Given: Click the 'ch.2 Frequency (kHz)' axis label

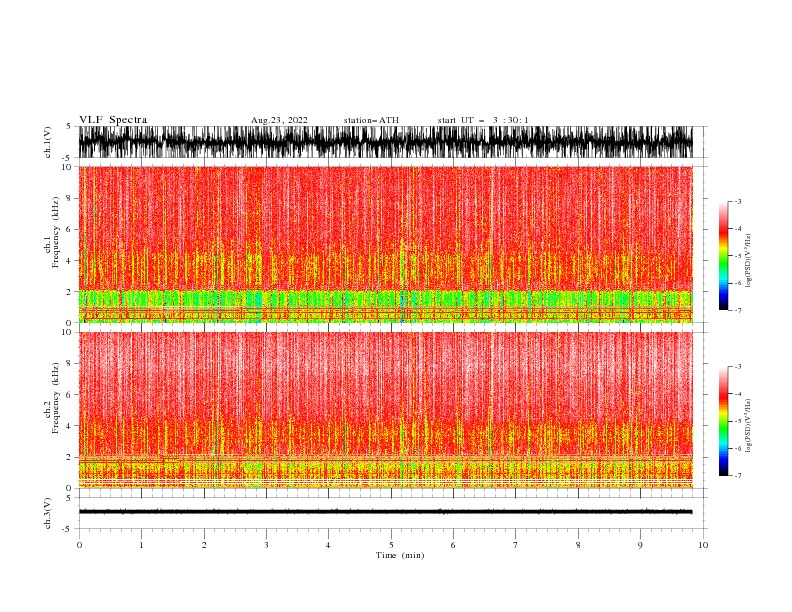Looking at the screenshot, I should [52, 398].
